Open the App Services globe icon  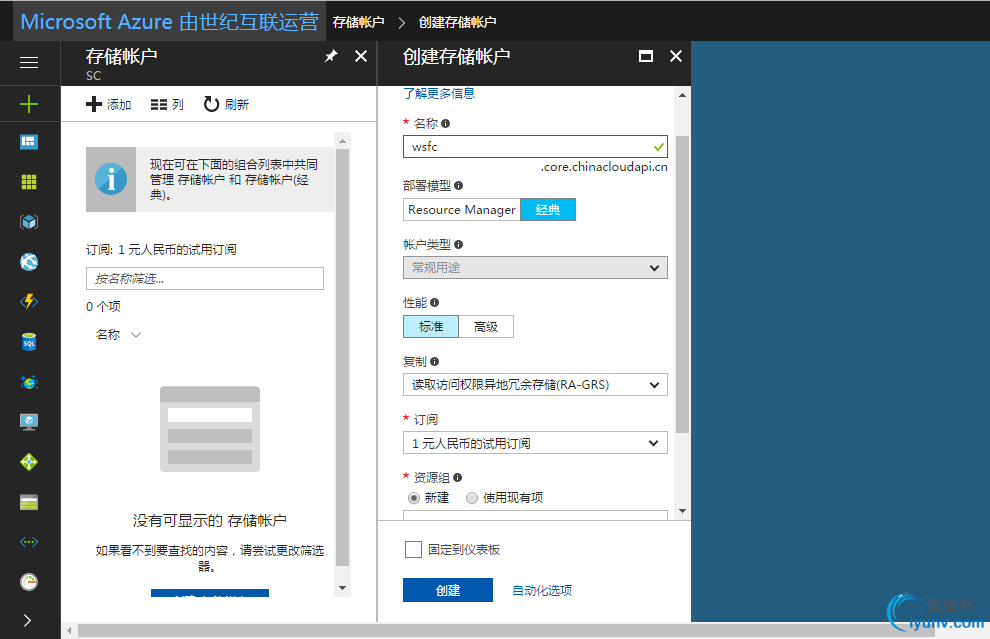pyautogui.click(x=29, y=261)
